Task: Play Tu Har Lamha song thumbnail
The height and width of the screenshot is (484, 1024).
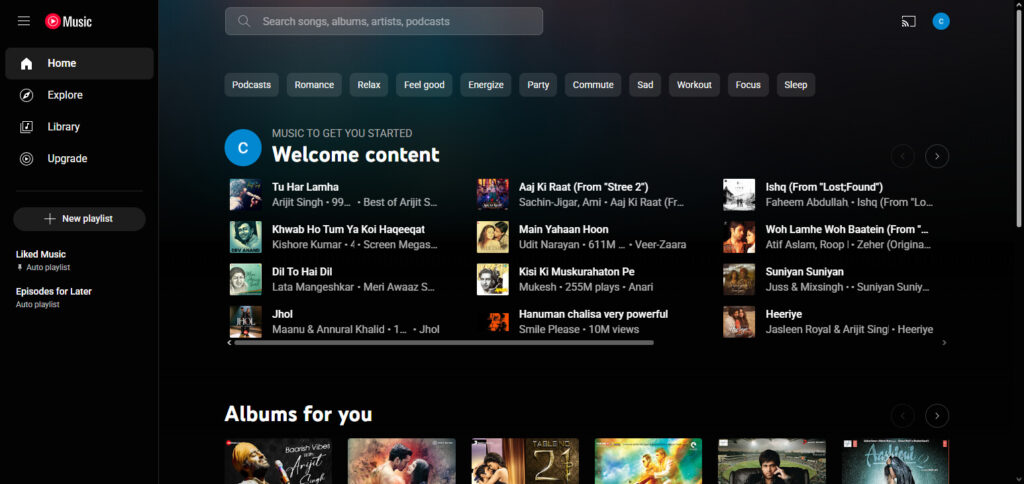Action: click(x=246, y=195)
